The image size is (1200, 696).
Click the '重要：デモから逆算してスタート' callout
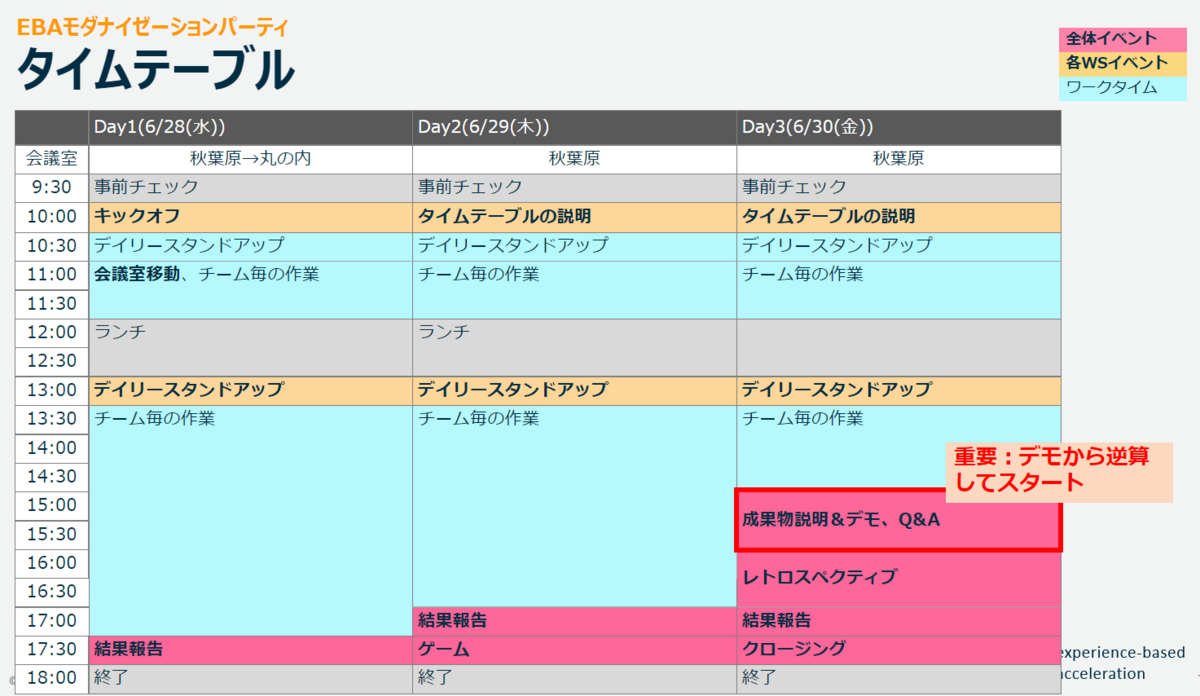point(1058,470)
